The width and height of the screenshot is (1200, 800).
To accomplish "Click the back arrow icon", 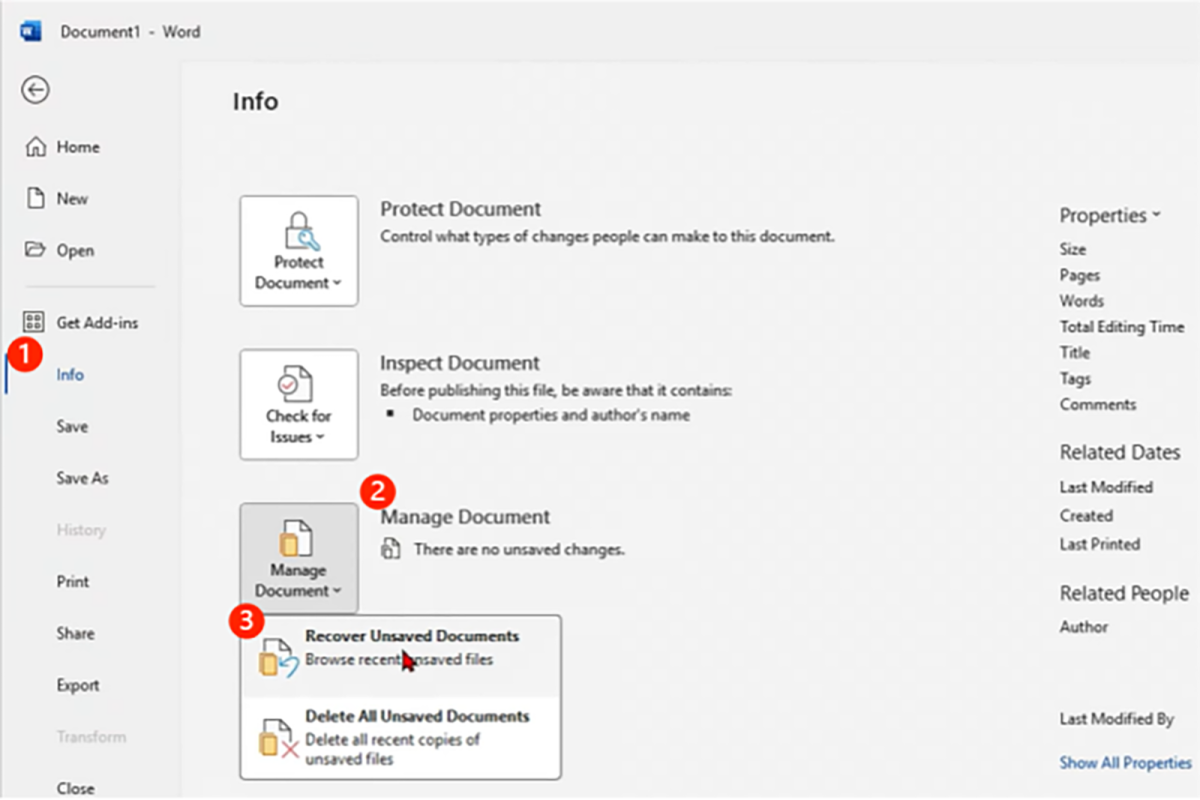I will point(35,90).
